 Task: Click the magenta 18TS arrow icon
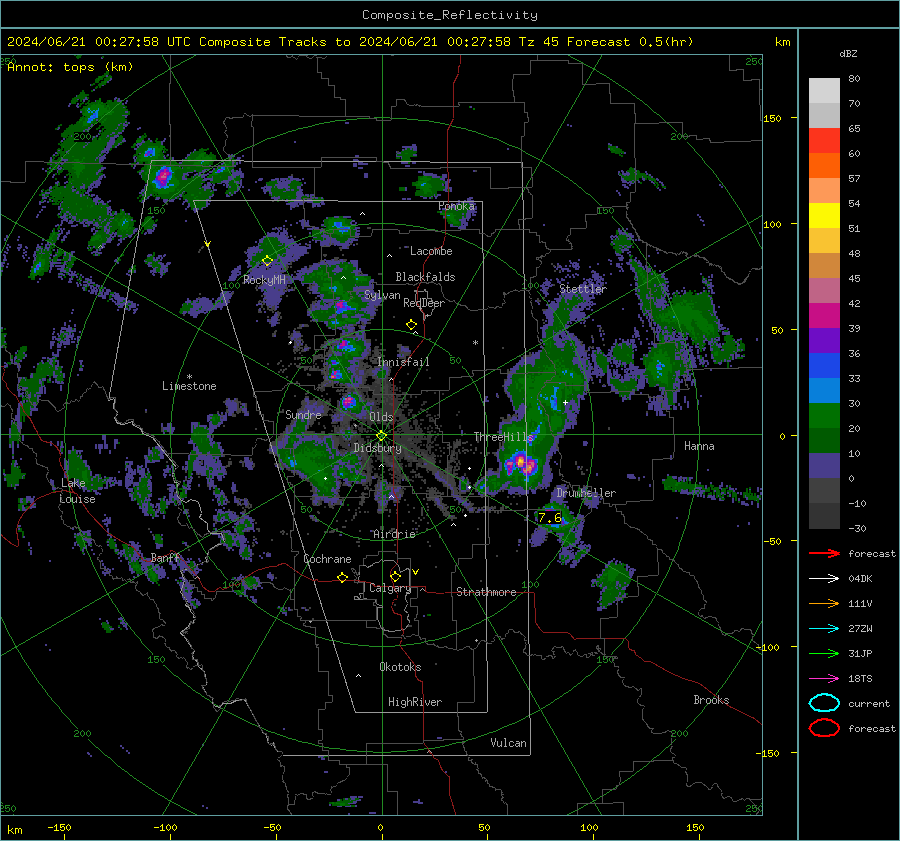[824, 679]
